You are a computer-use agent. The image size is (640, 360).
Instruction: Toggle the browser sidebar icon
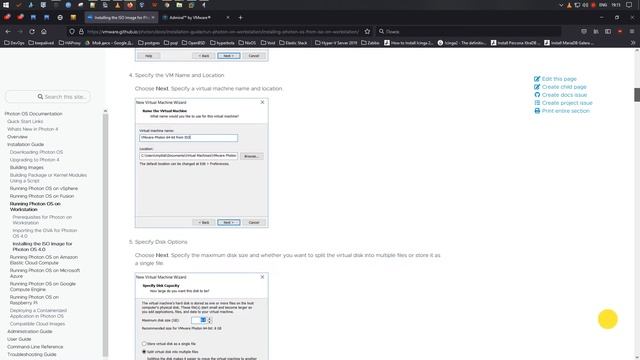[608, 31]
